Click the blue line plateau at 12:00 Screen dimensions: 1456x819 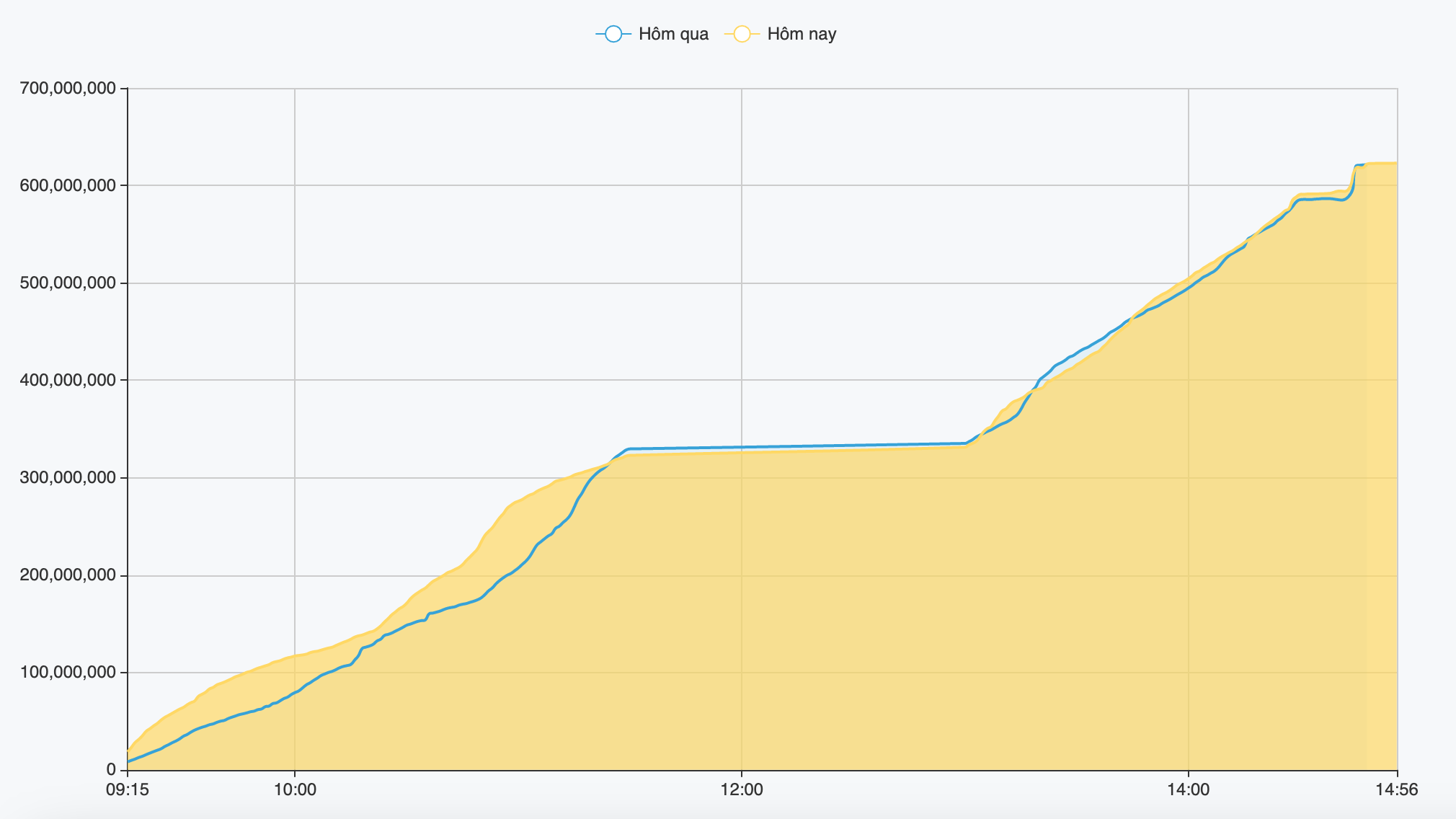point(742,447)
